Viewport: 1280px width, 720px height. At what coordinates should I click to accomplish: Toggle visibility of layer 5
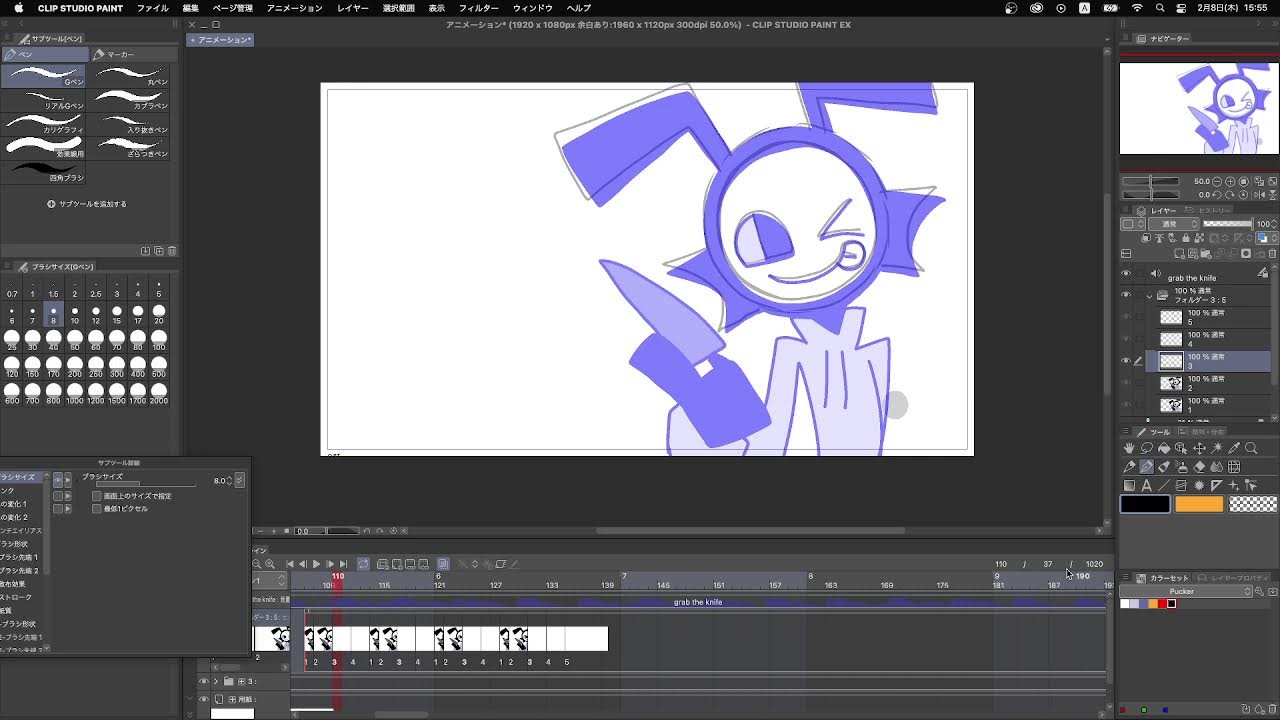[x=1126, y=317]
